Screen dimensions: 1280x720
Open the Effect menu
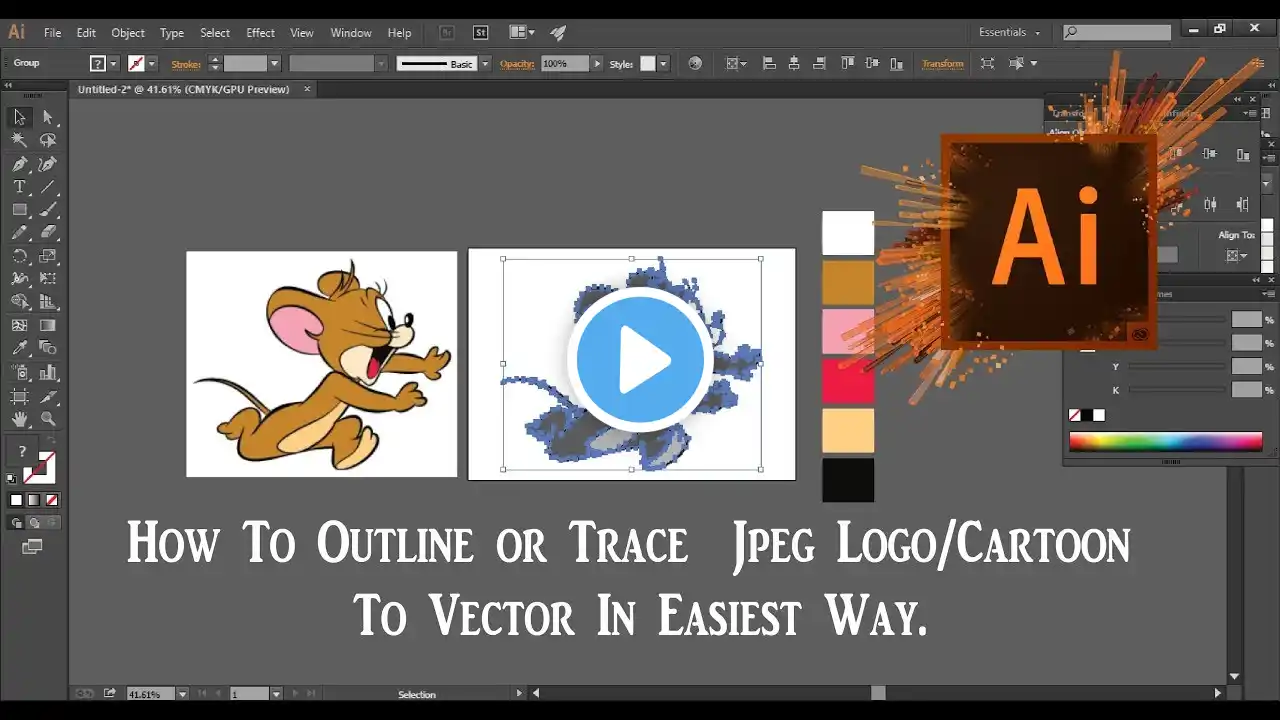click(x=260, y=33)
